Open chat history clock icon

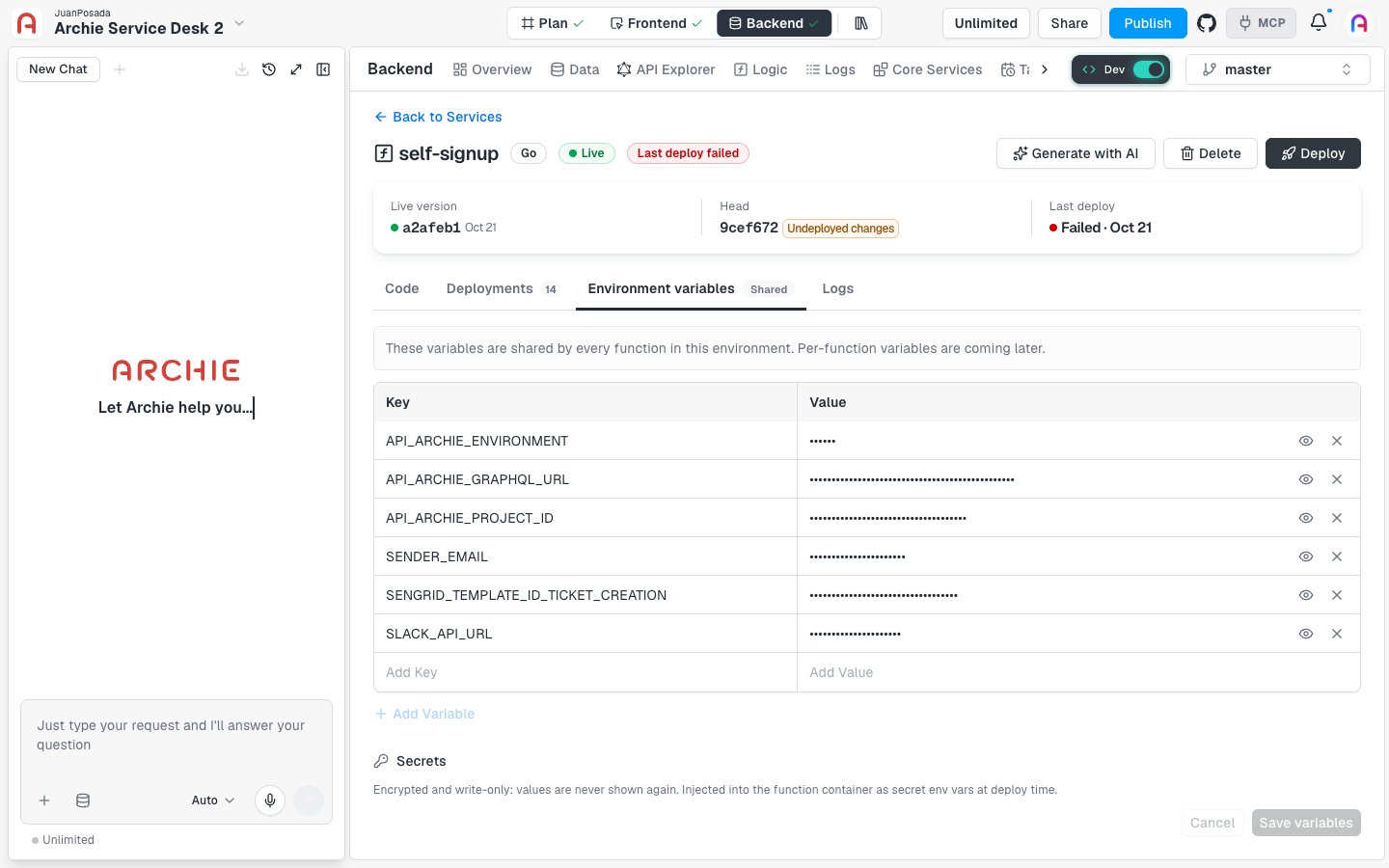tap(269, 69)
